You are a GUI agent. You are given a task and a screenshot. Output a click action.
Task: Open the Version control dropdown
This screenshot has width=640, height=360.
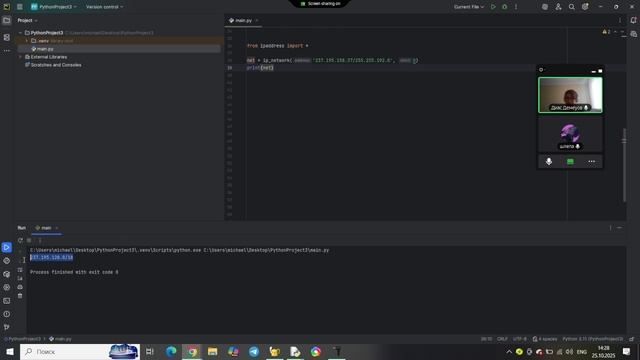pos(104,7)
